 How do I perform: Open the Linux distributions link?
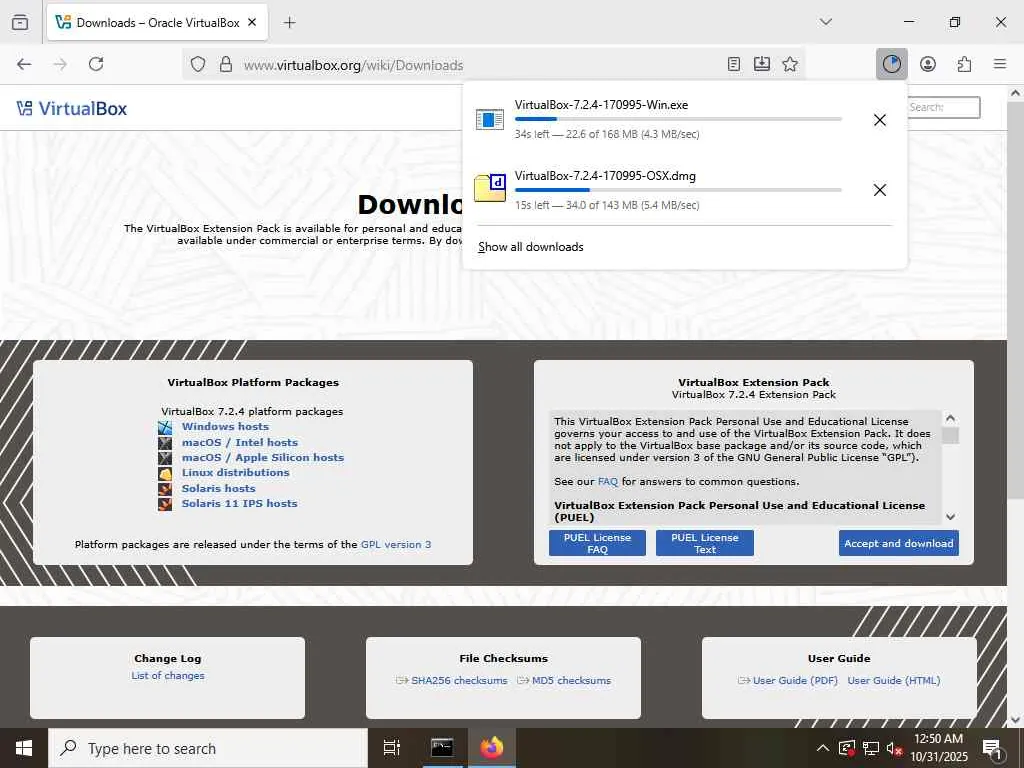(x=235, y=472)
